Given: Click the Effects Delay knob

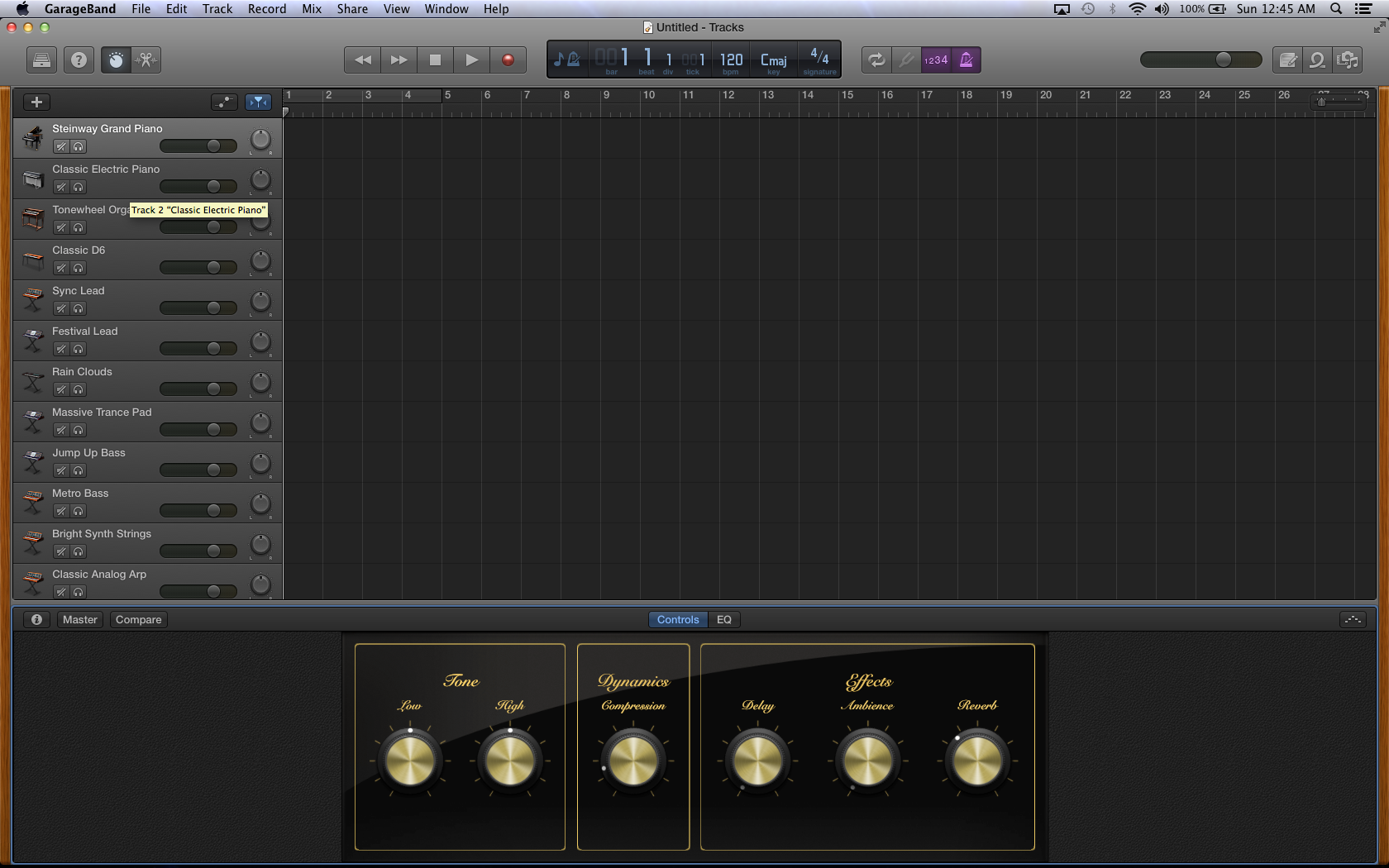Looking at the screenshot, I should [757, 761].
